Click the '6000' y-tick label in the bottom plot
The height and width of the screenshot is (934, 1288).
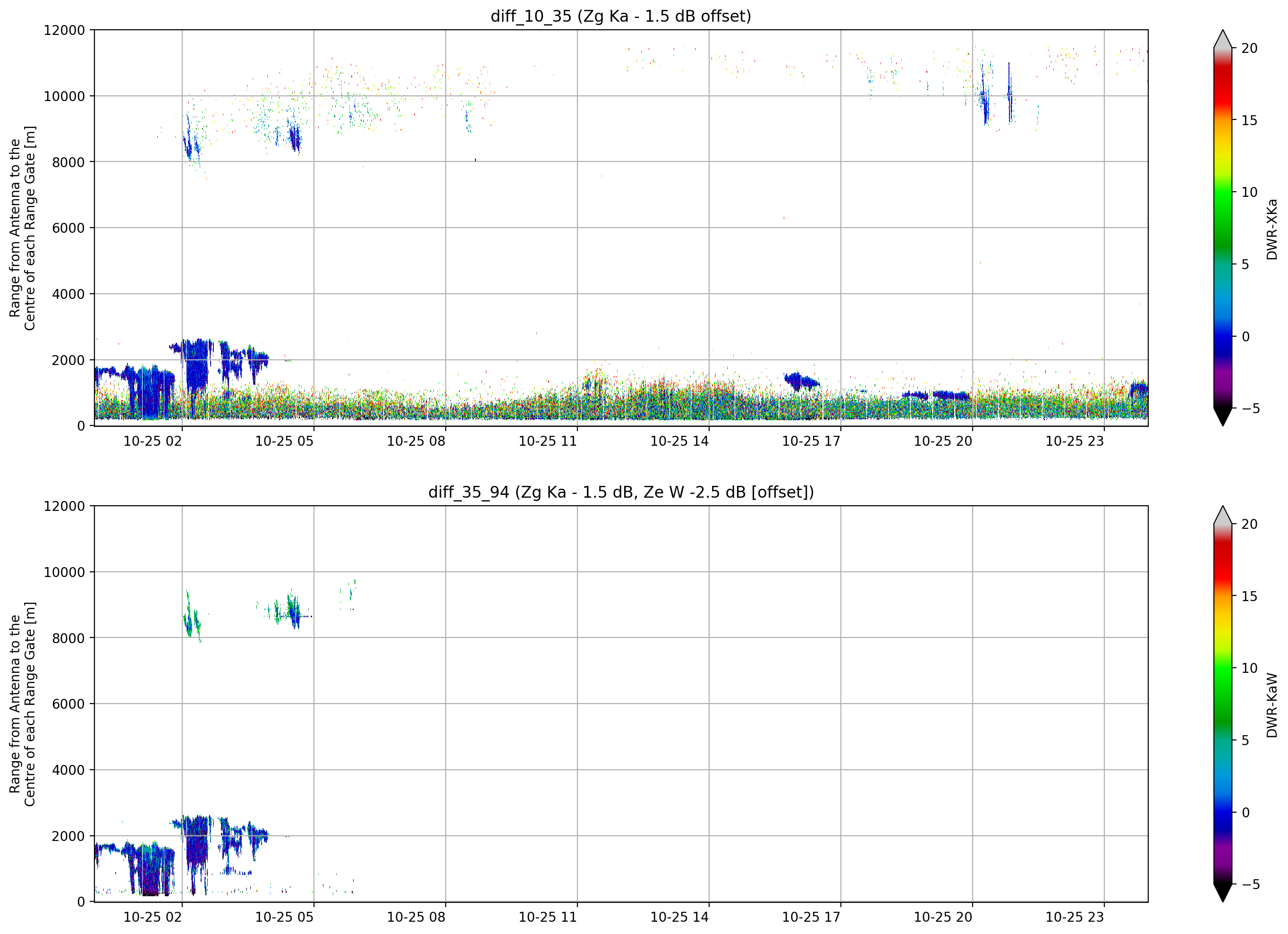68,704
